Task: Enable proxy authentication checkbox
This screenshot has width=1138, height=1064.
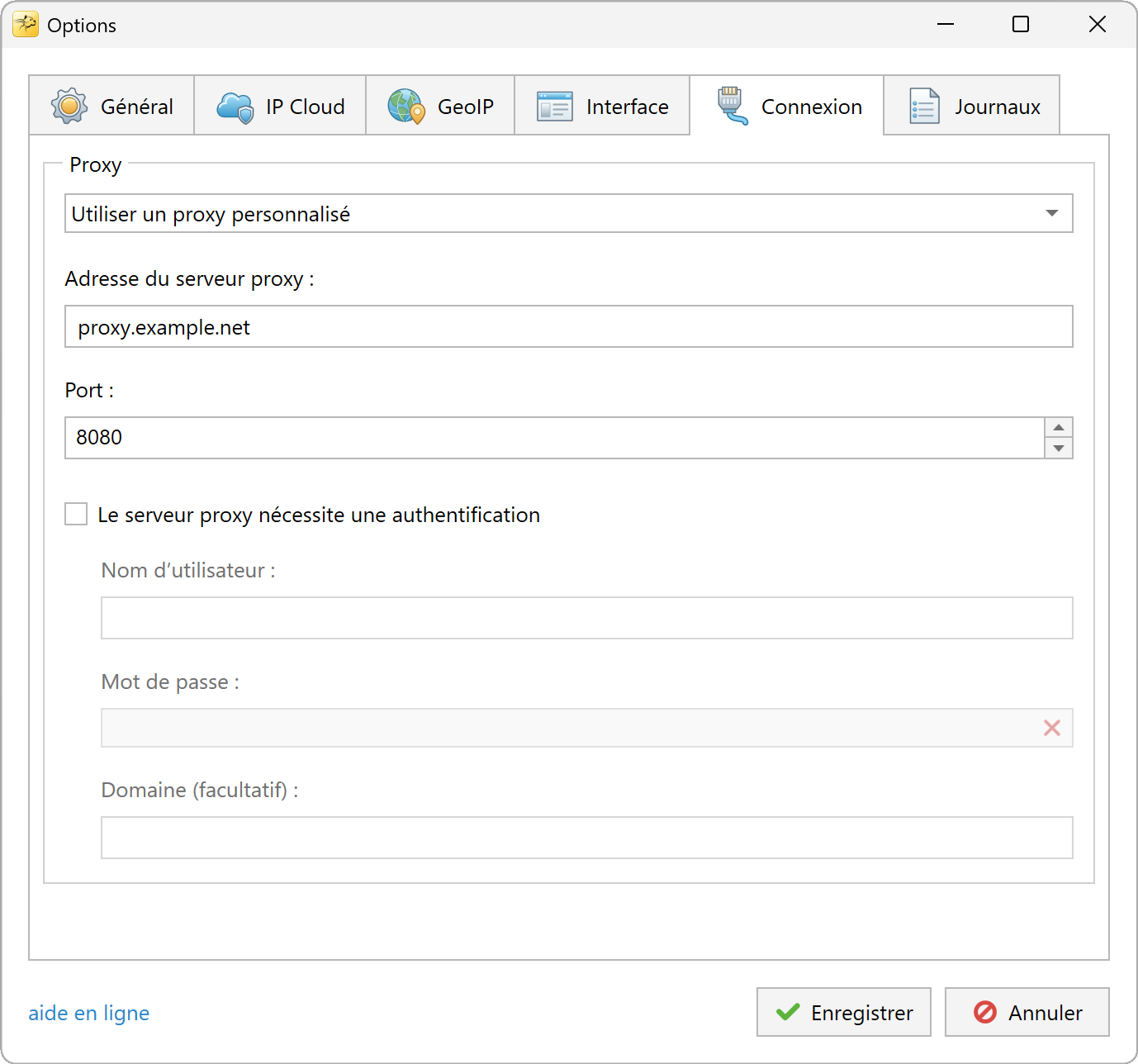Action: pos(76,514)
